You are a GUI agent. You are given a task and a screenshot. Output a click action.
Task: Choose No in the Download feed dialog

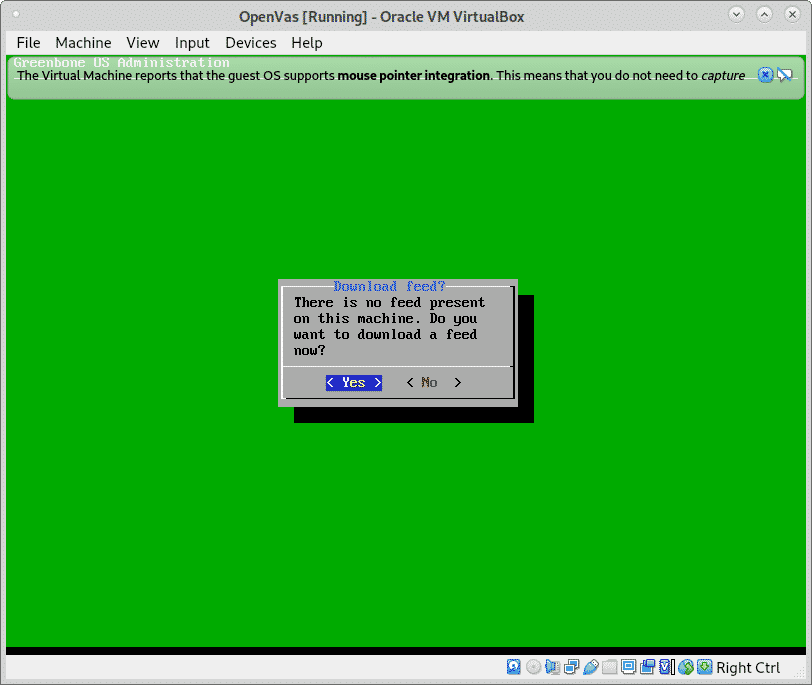coord(433,383)
